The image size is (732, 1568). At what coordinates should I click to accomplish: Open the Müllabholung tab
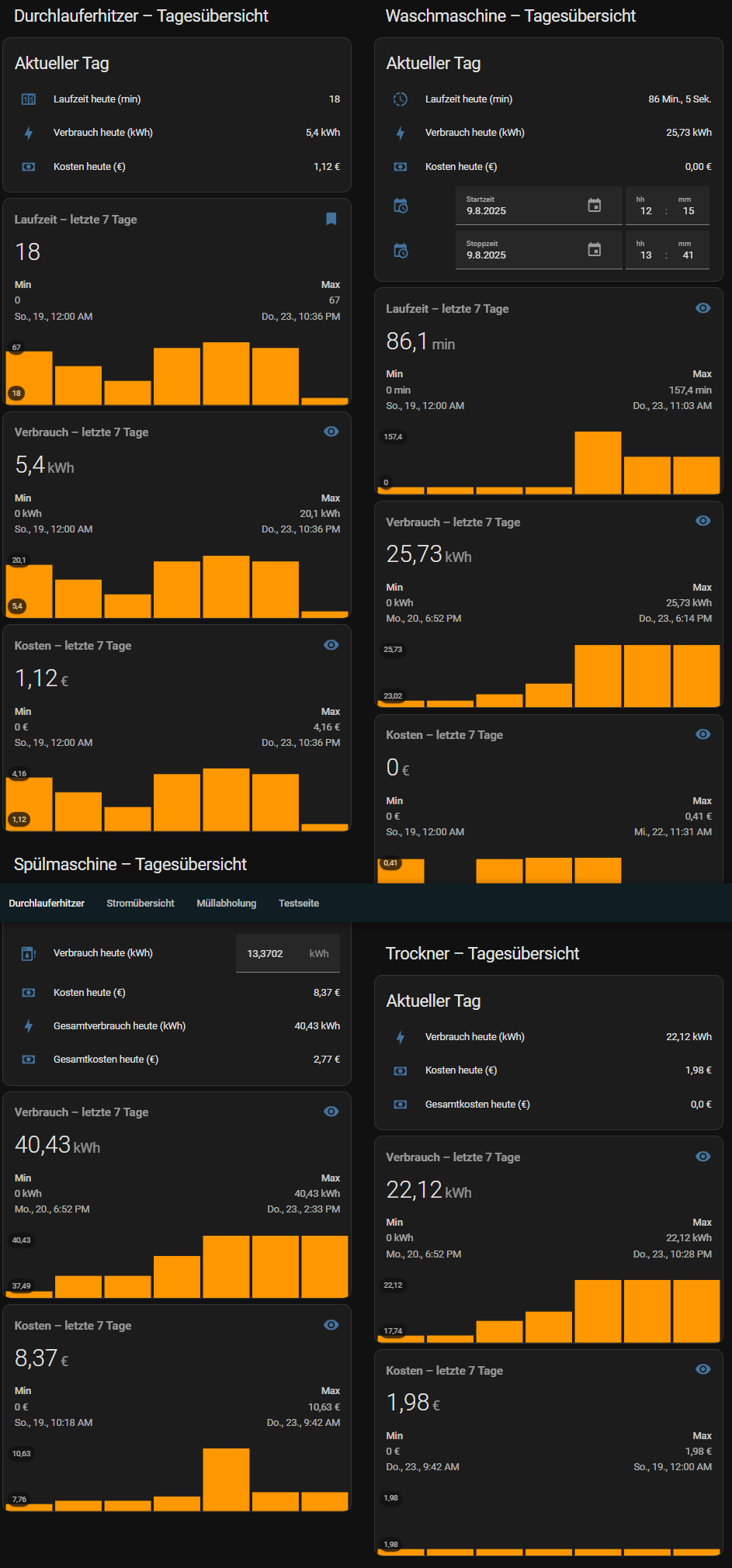click(226, 903)
